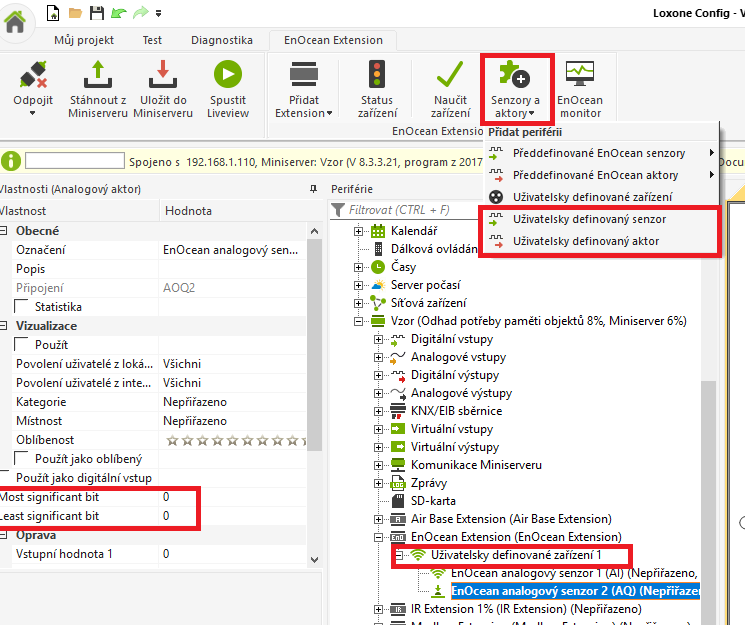Expand the Digitální vstupy tree node
This screenshot has height=625, width=745.
[379, 339]
